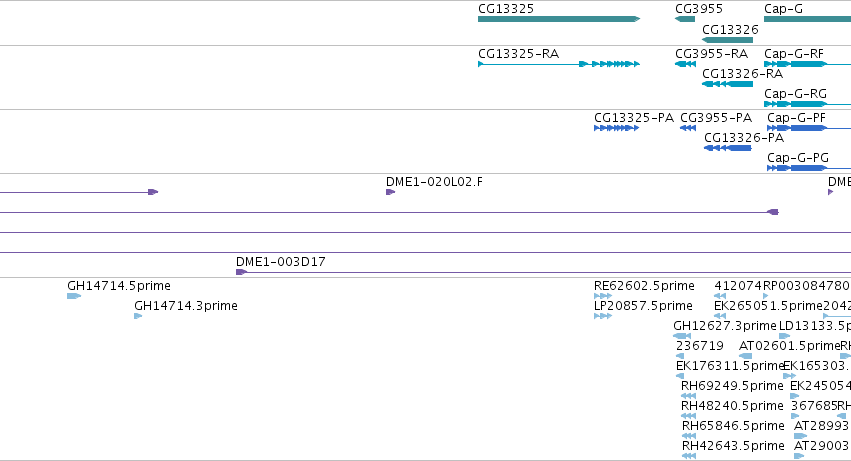Click the RH69249.5prime EST feature
Viewport: 851px width, 461px height.
(688, 396)
